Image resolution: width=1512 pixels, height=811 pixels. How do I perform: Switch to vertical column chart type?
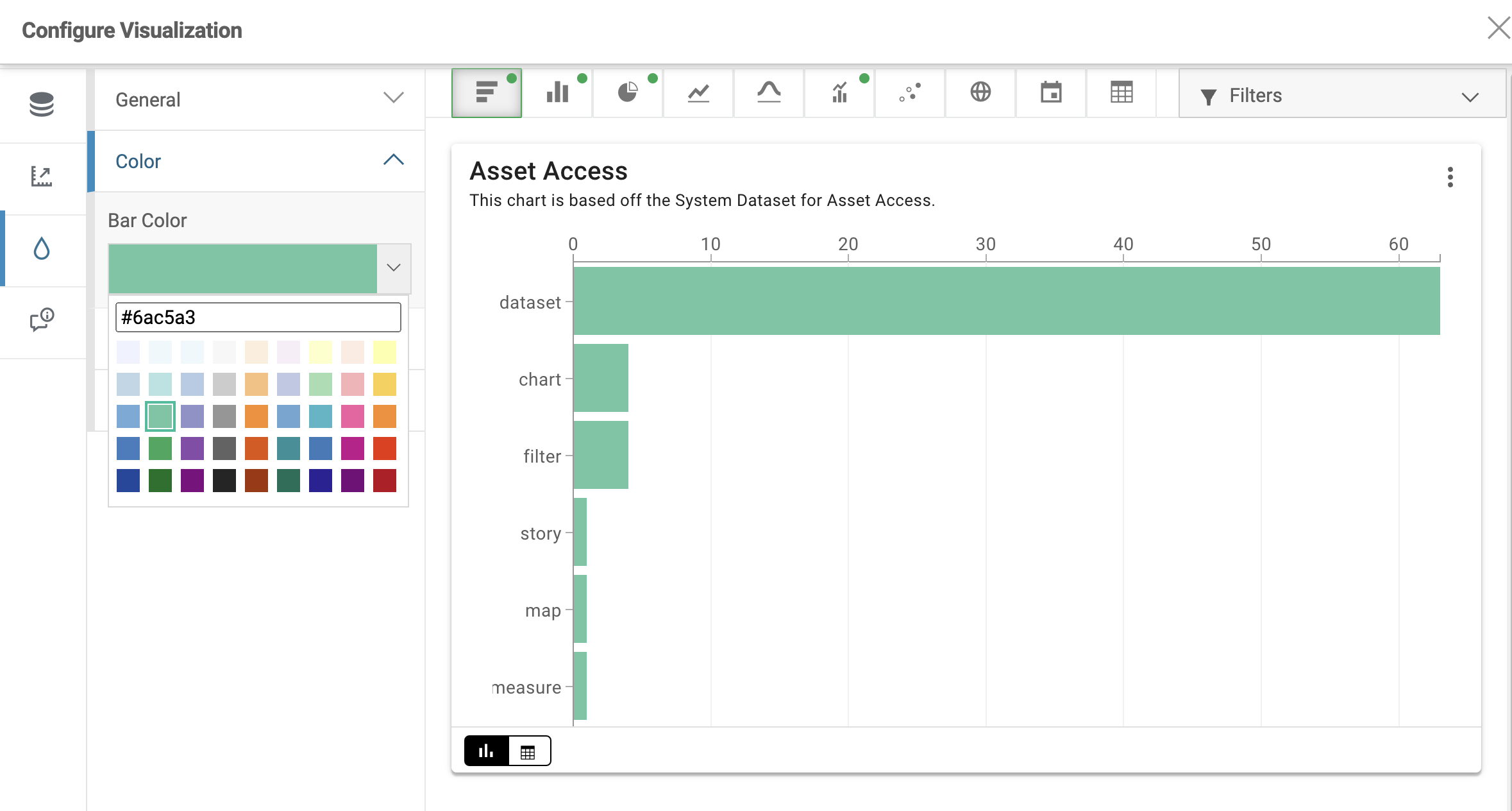tap(557, 93)
